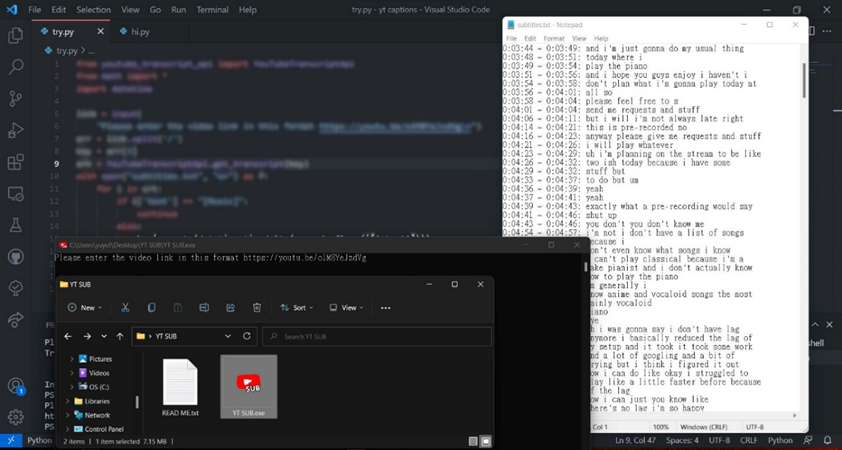This screenshot has height=450, width=842.
Task: Close the VS Code bottom panel
Action: (x=829, y=324)
